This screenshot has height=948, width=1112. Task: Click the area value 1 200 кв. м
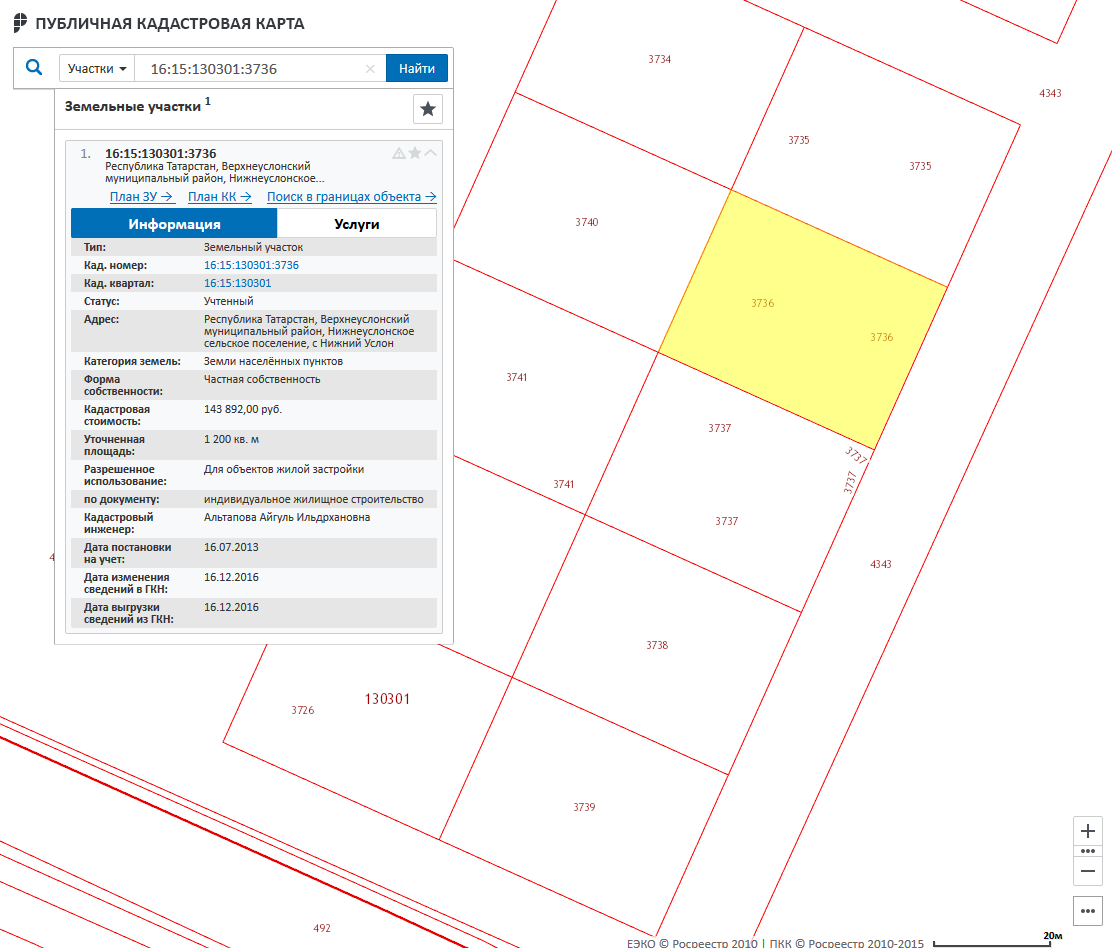231,440
